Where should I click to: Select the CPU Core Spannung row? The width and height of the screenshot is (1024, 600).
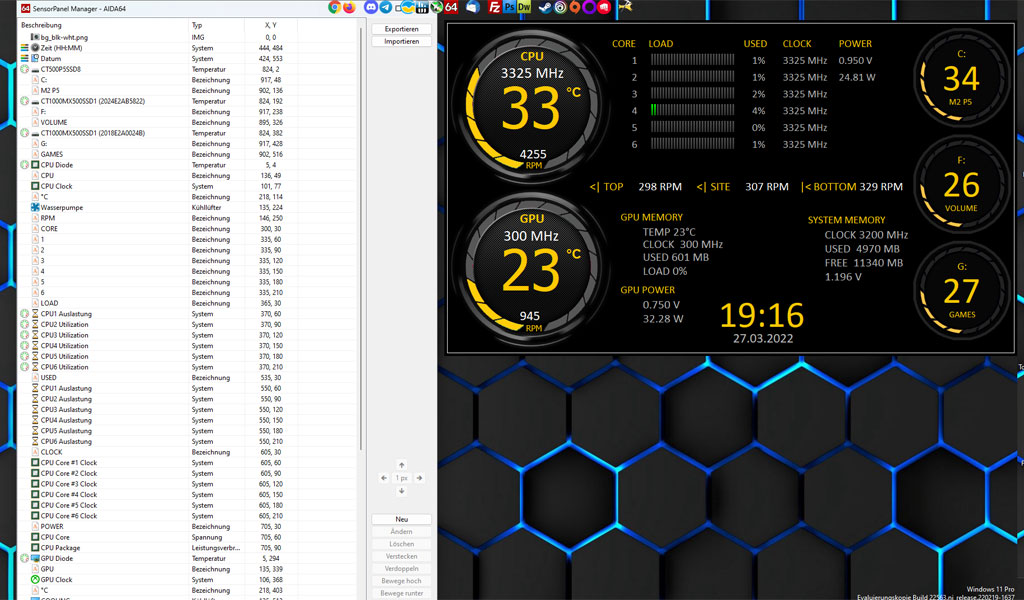click(x=188, y=537)
